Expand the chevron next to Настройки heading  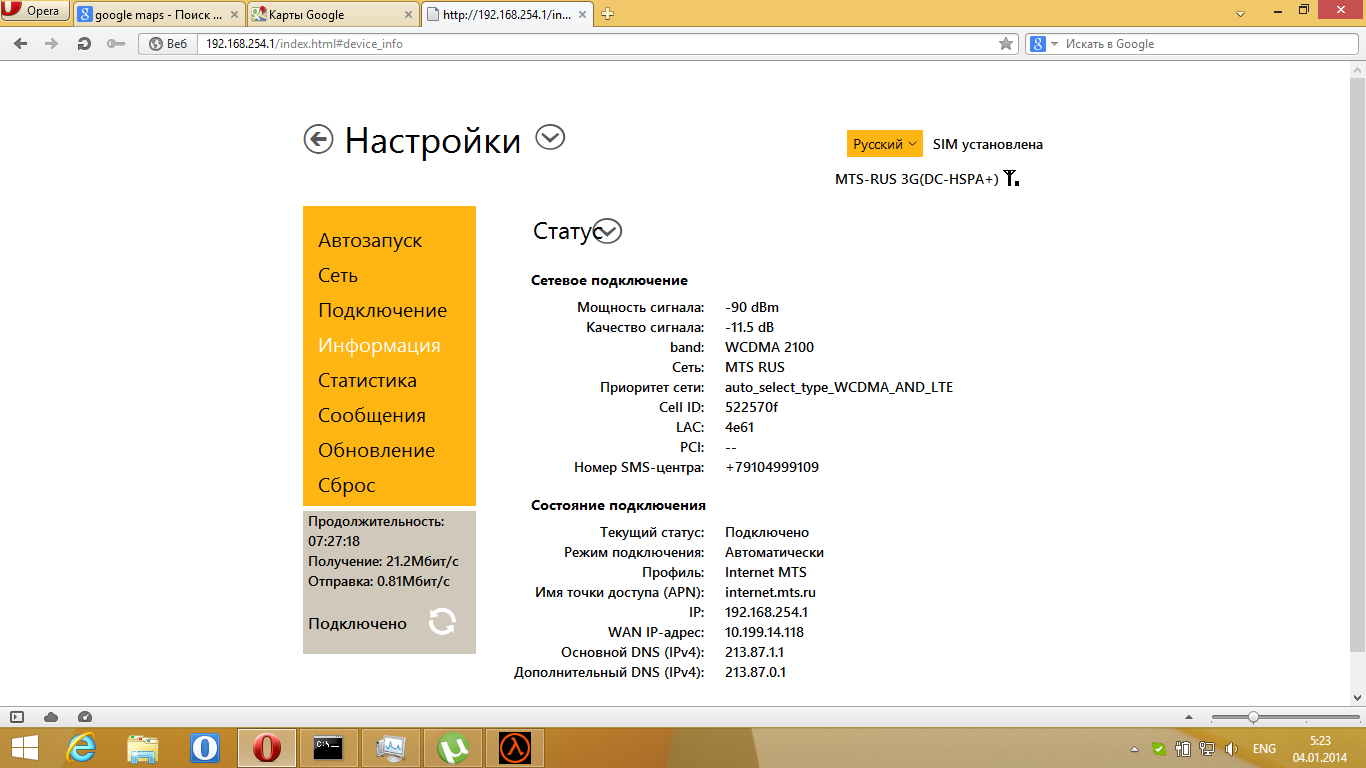click(x=550, y=137)
